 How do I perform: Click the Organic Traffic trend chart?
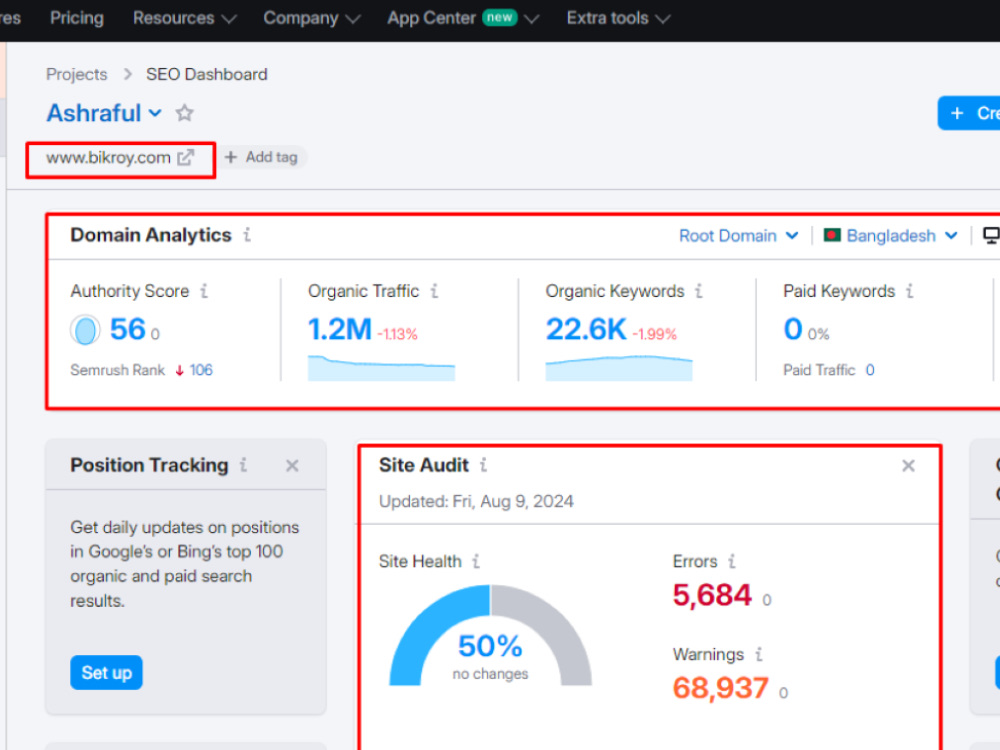point(381,368)
